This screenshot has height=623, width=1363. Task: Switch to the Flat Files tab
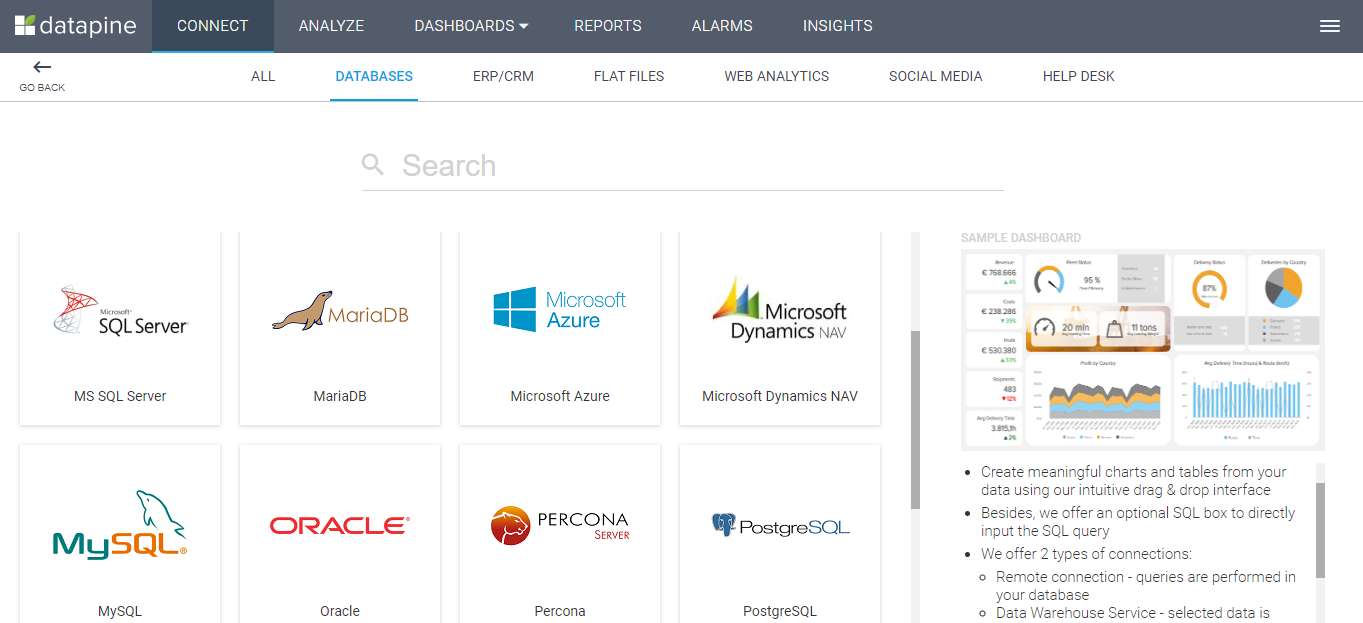pyautogui.click(x=629, y=76)
